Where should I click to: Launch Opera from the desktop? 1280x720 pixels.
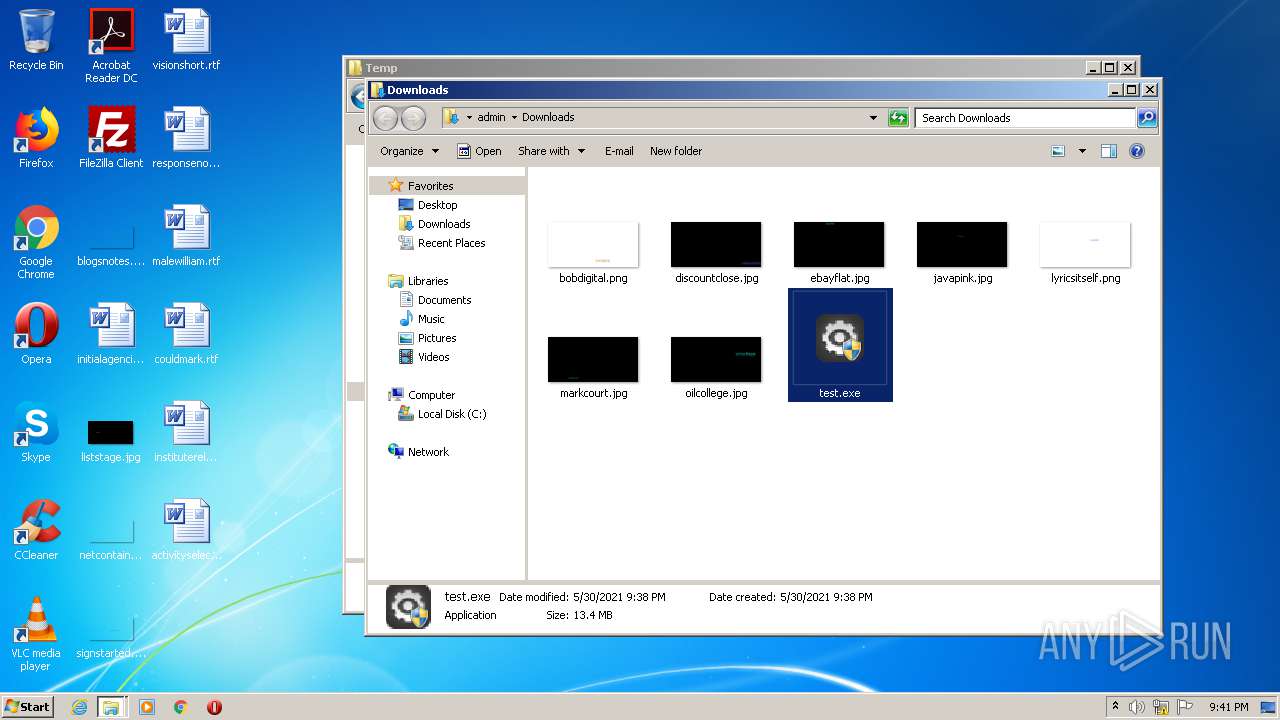(36, 334)
